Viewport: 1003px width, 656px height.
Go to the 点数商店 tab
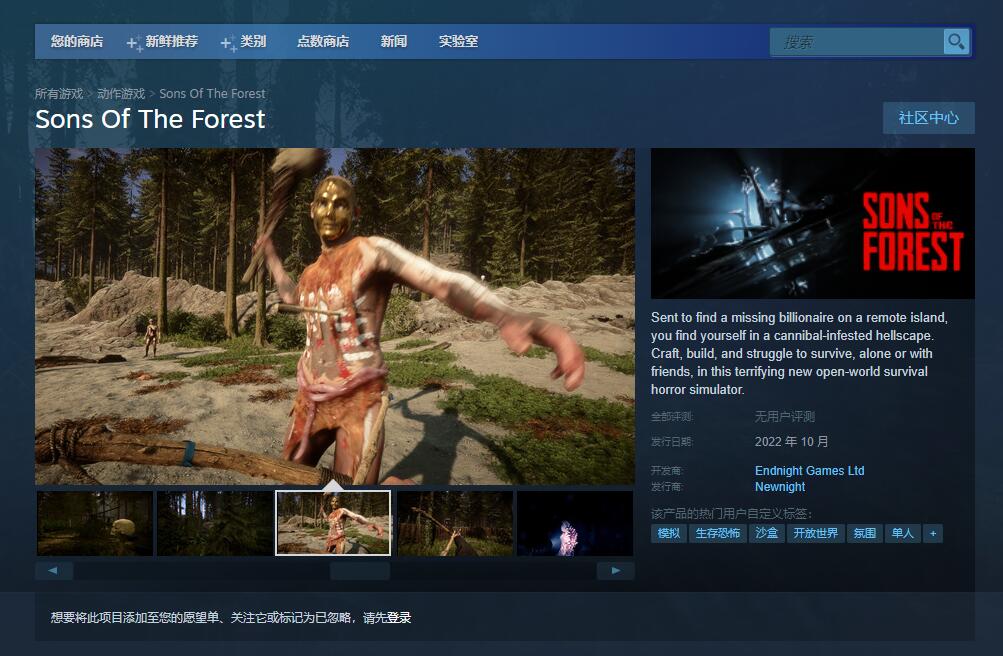323,42
